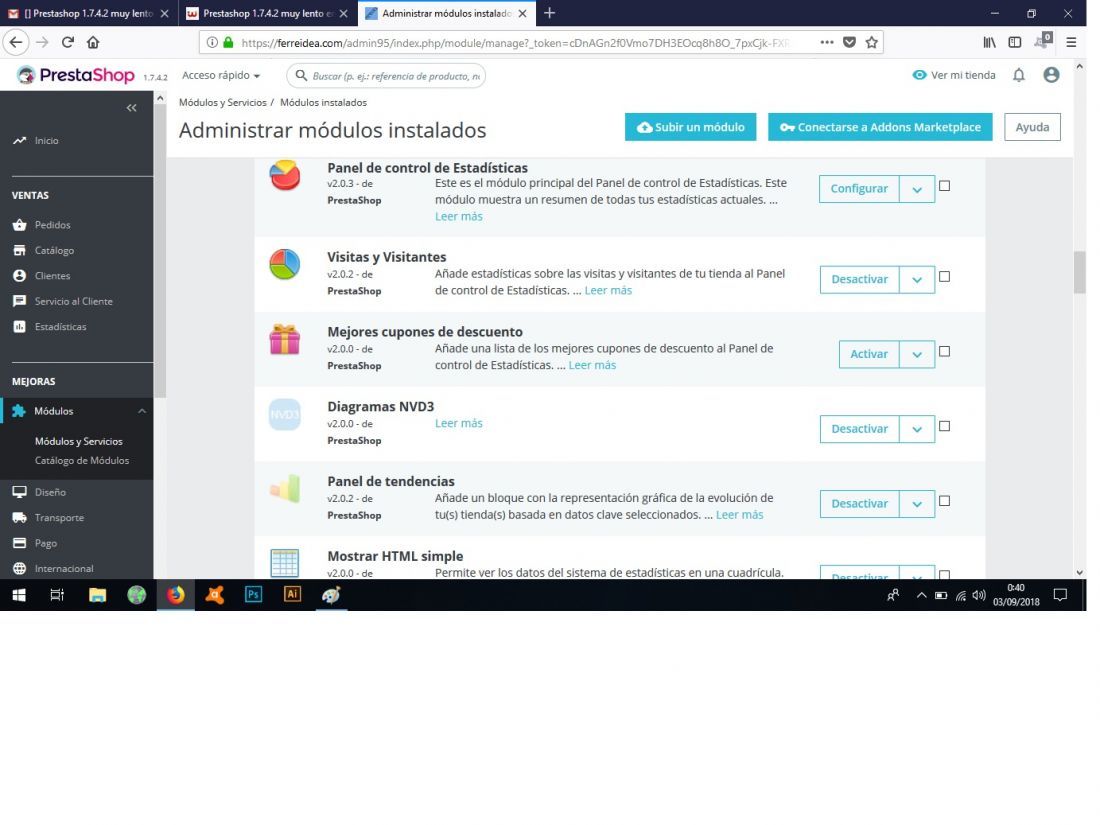Collapse the Módulos menu chevron

[142, 411]
